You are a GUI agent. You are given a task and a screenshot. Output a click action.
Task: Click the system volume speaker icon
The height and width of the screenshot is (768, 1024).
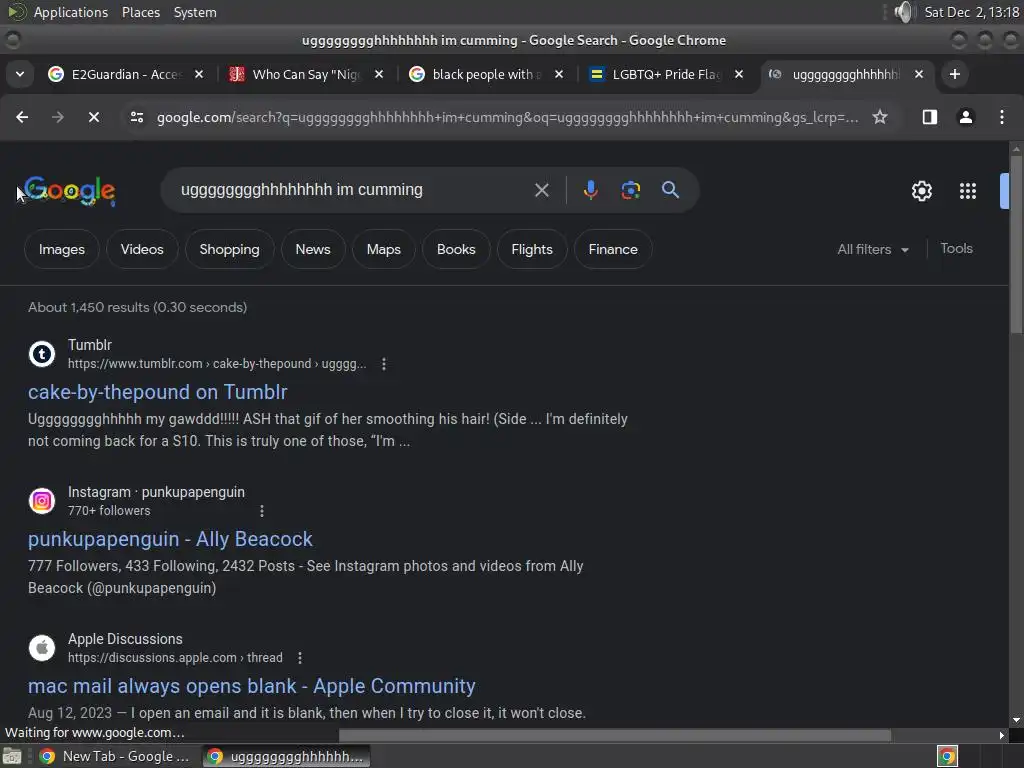click(x=904, y=12)
